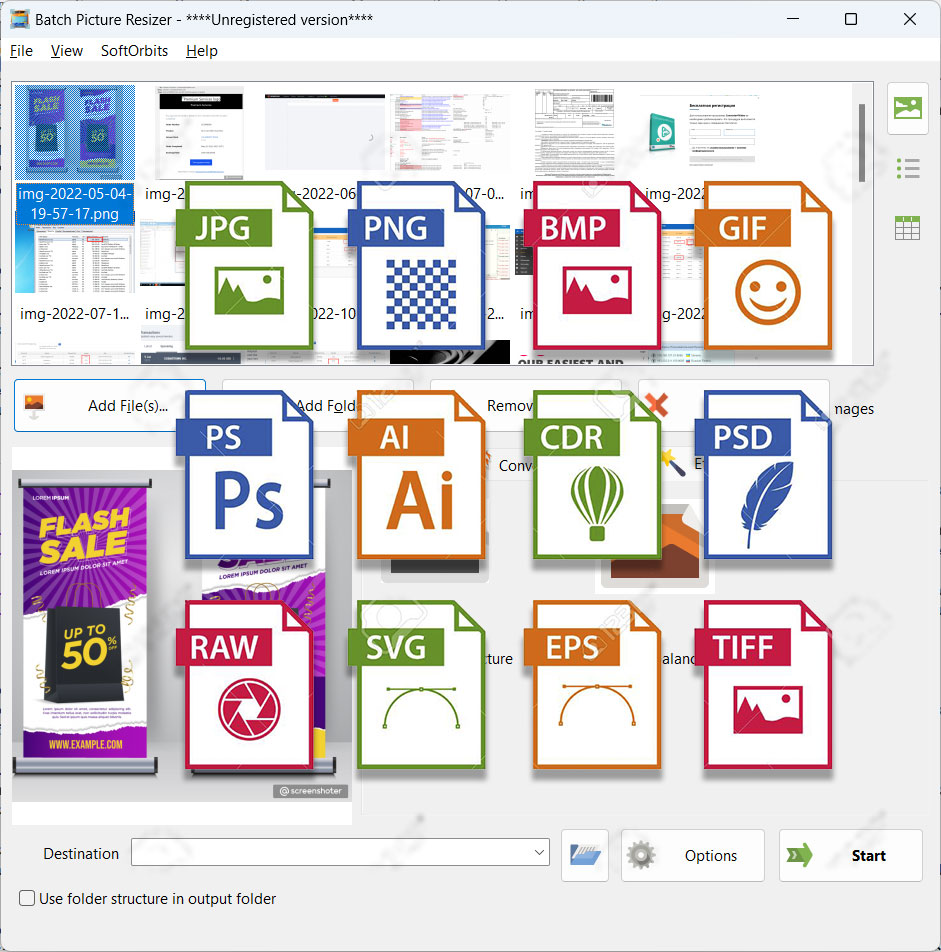Browse for destination folder icon

pyautogui.click(x=585, y=855)
